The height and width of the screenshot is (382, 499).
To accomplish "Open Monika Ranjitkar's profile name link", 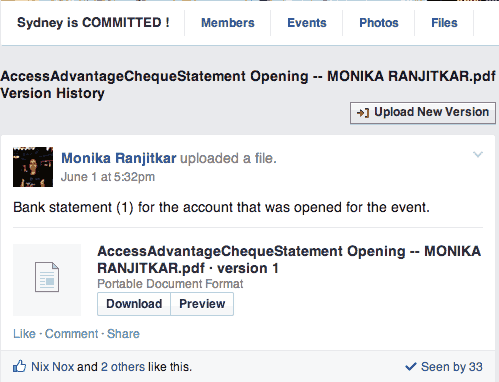I will (x=119, y=158).
